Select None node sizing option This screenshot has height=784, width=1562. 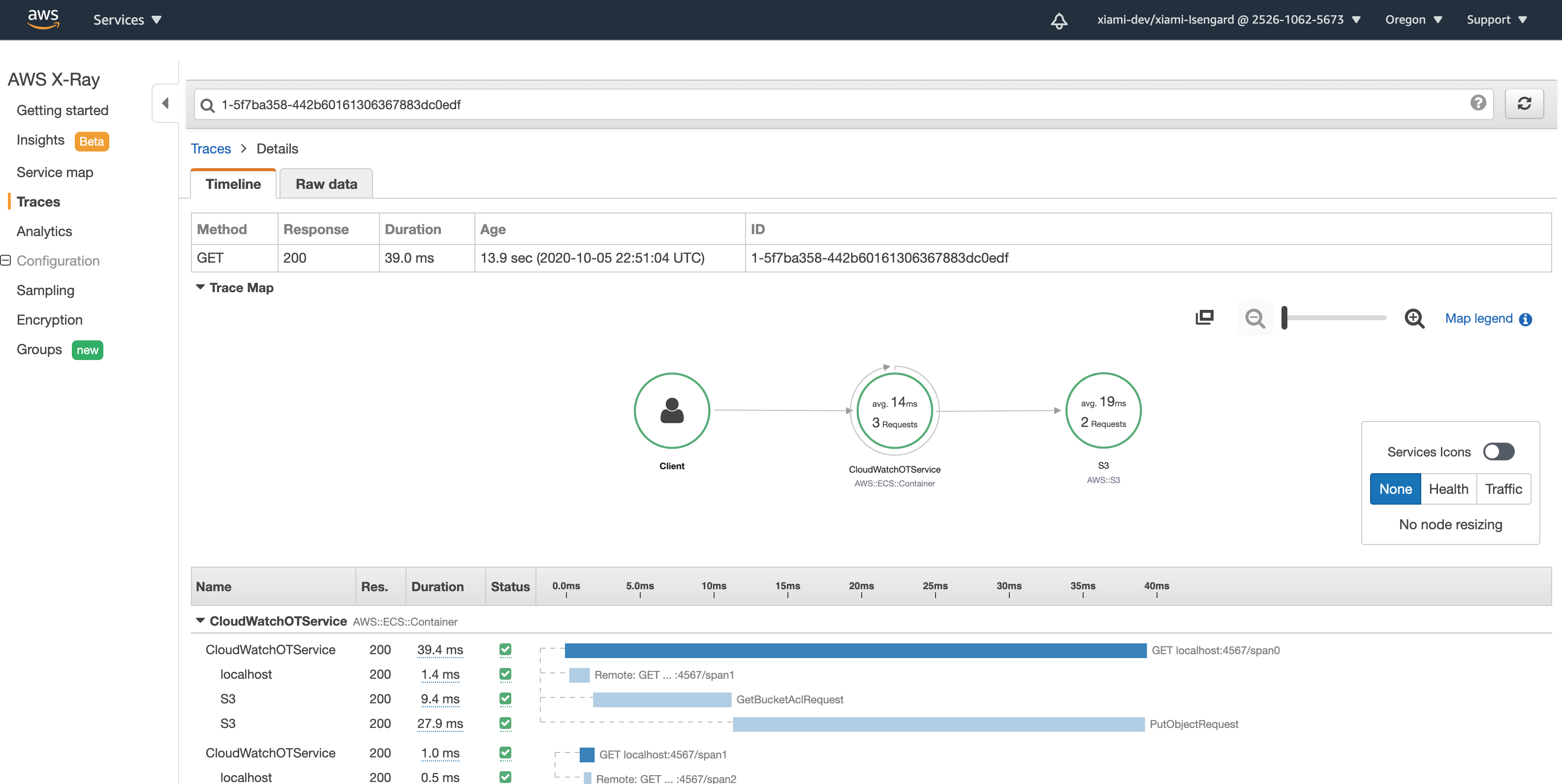[x=1395, y=489]
